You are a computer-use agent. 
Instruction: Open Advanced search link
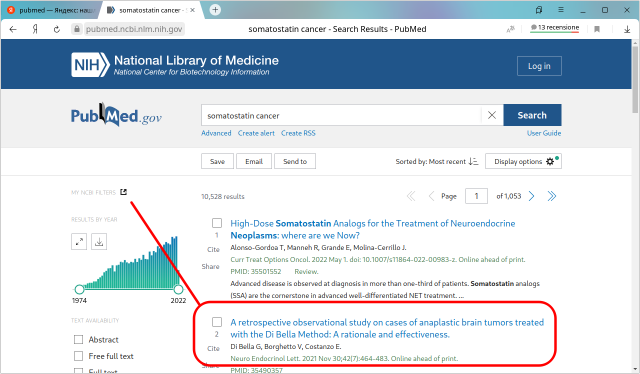(216, 133)
